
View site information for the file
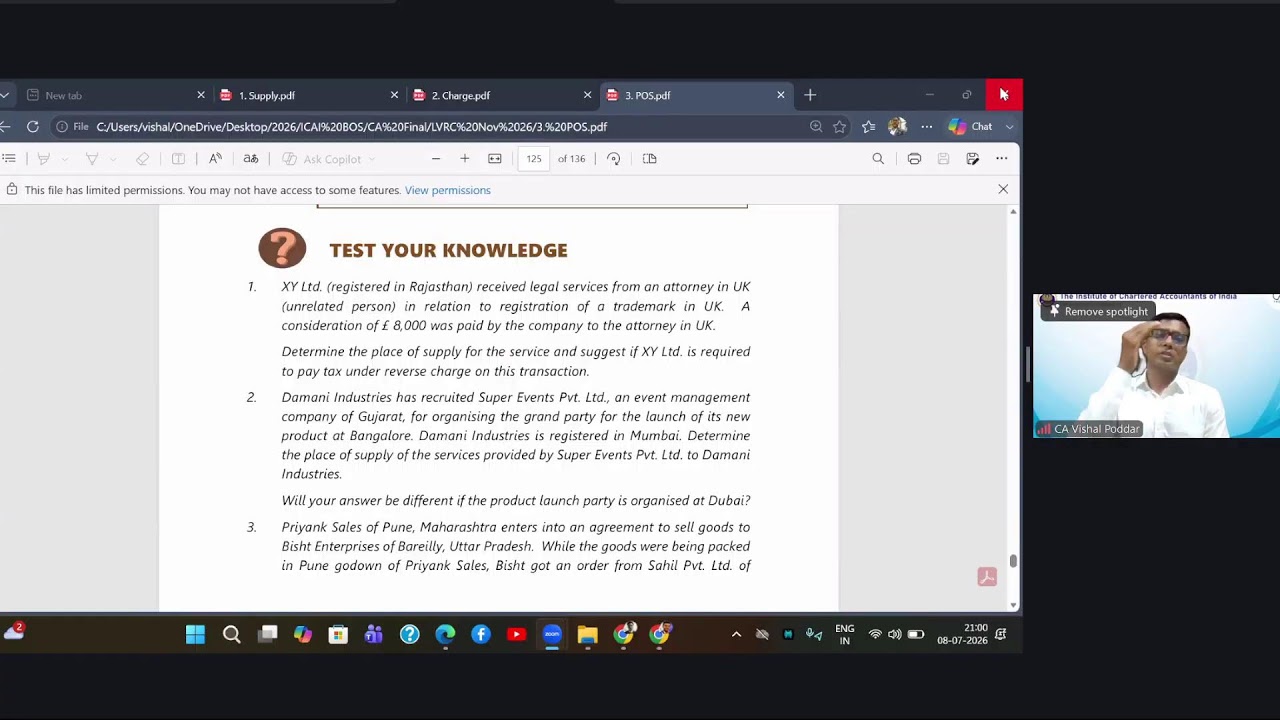[73, 127]
